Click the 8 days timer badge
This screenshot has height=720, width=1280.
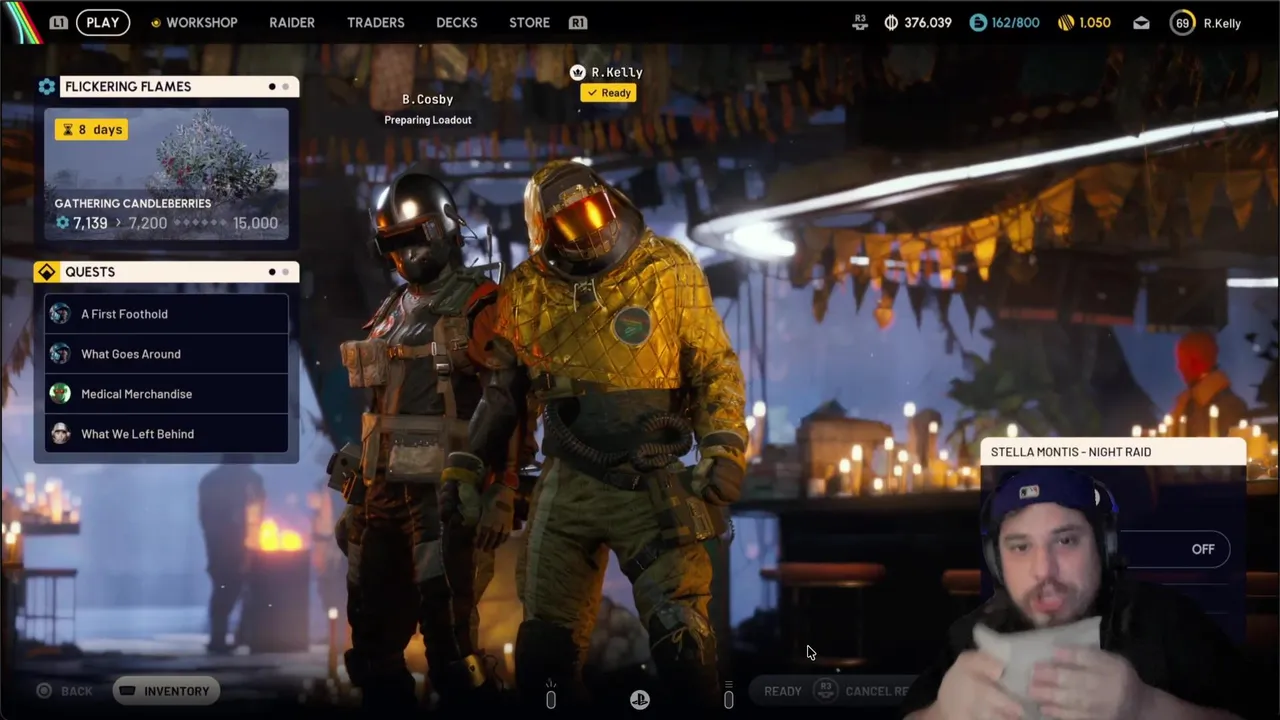coord(91,129)
